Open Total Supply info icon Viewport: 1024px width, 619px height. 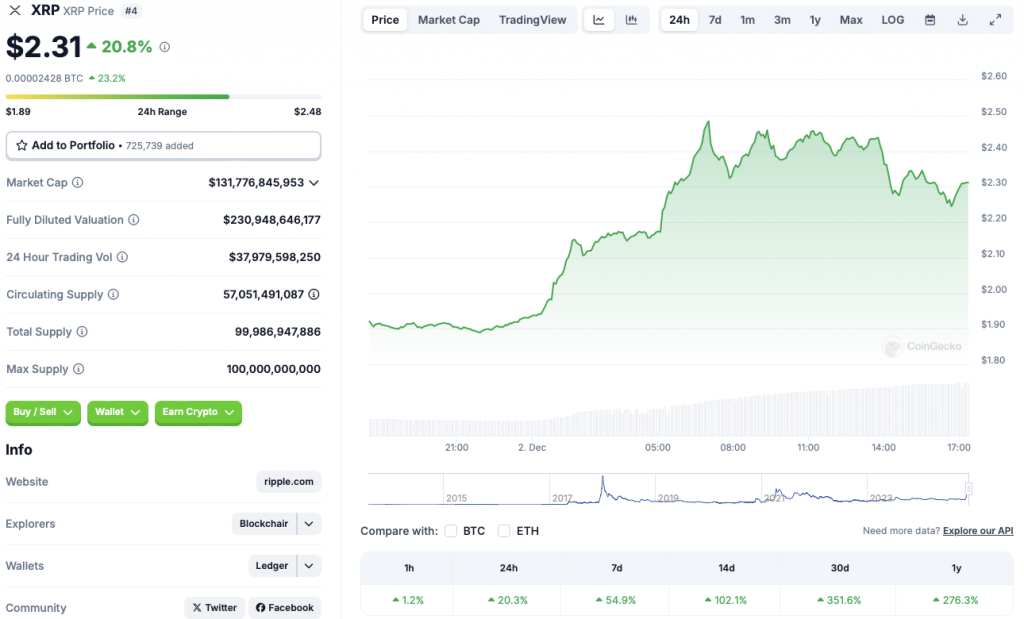click(82, 332)
